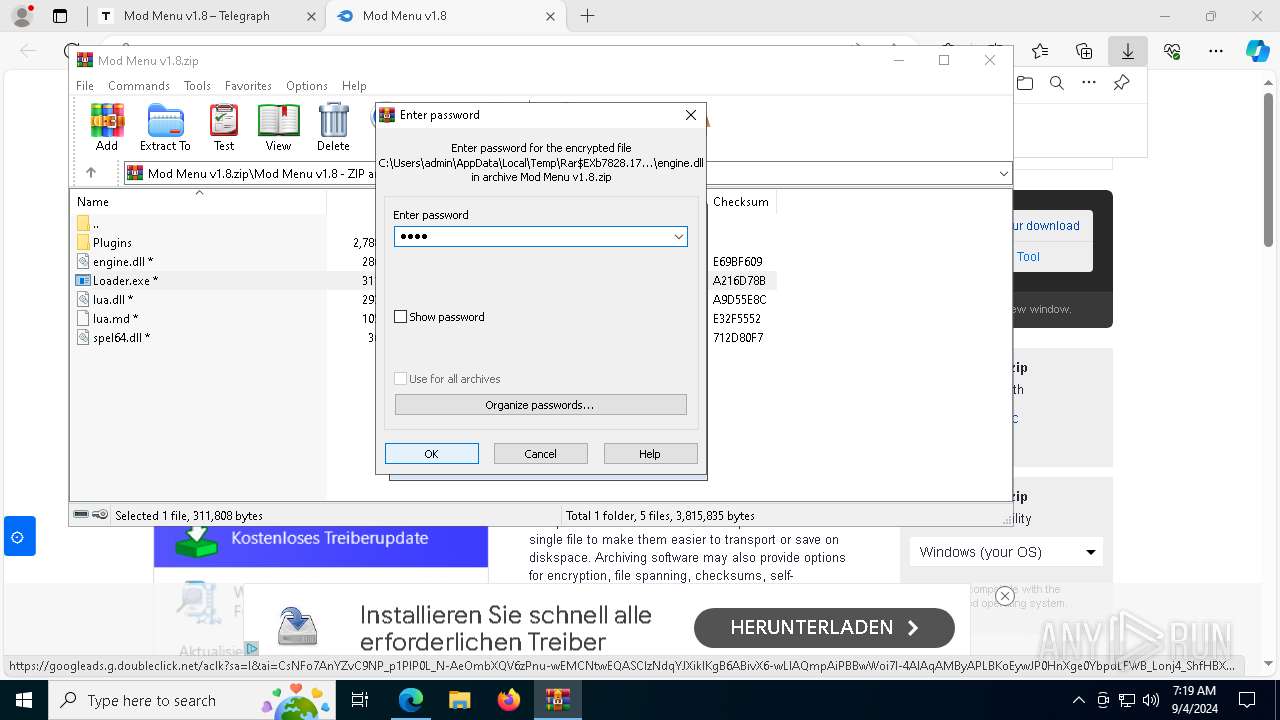
Task: Show hidden system tray icons
Action: [x=1078, y=700]
